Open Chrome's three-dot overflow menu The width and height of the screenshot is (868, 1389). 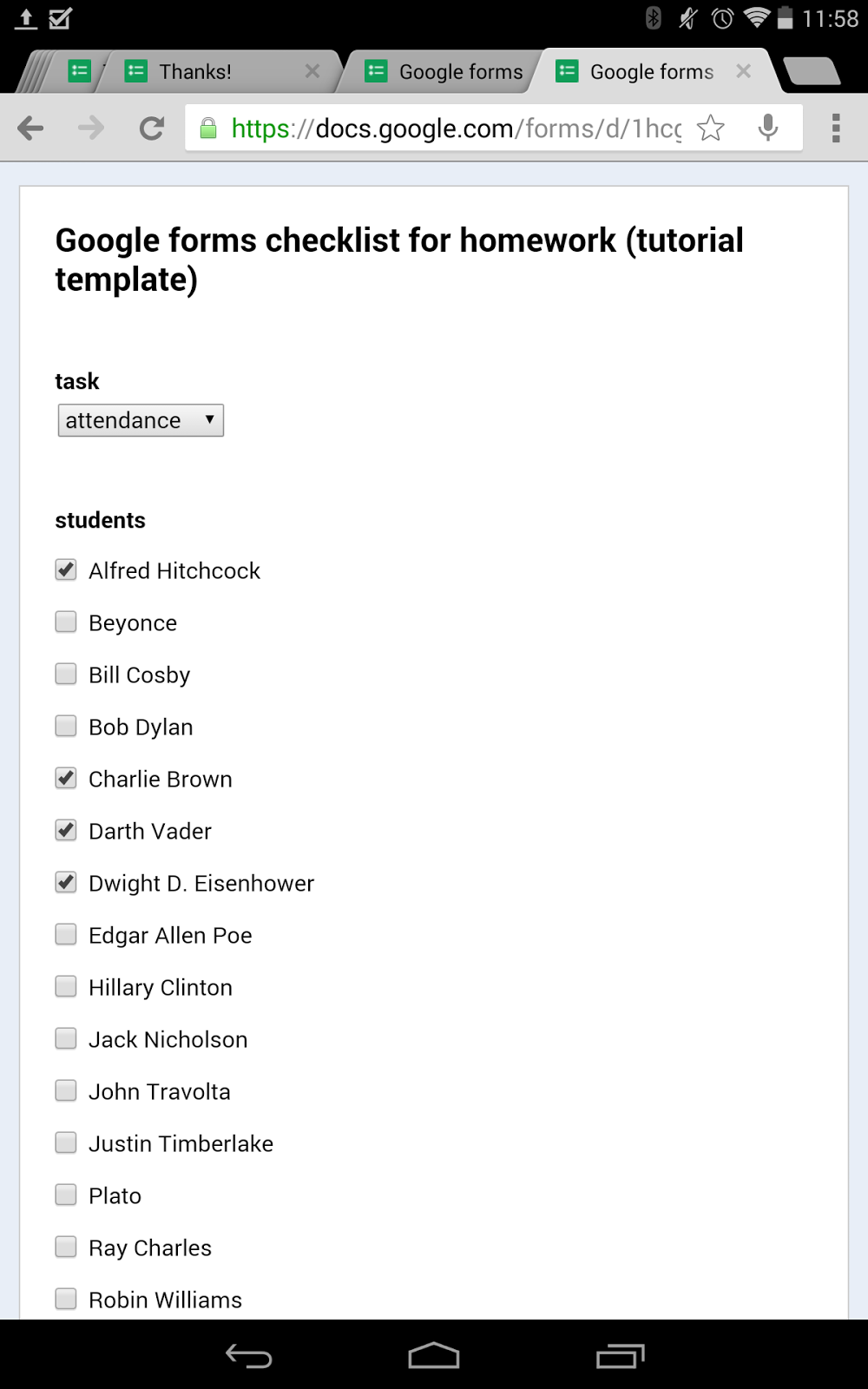pyautogui.click(x=836, y=128)
